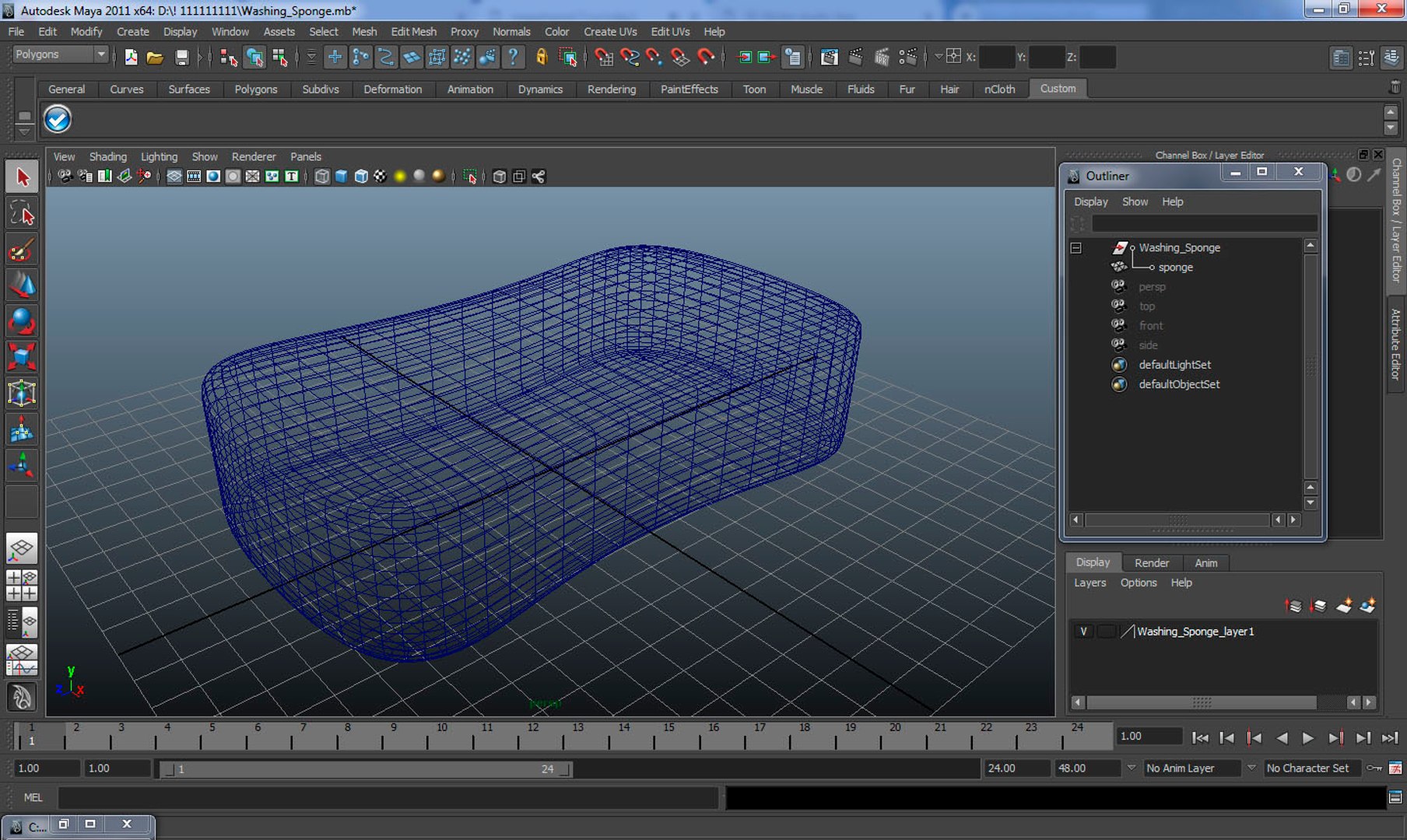Viewport: 1407px width, 840px height.
Task: Toggle the viewport grid display icon
Action: click(x=174, y=177)
